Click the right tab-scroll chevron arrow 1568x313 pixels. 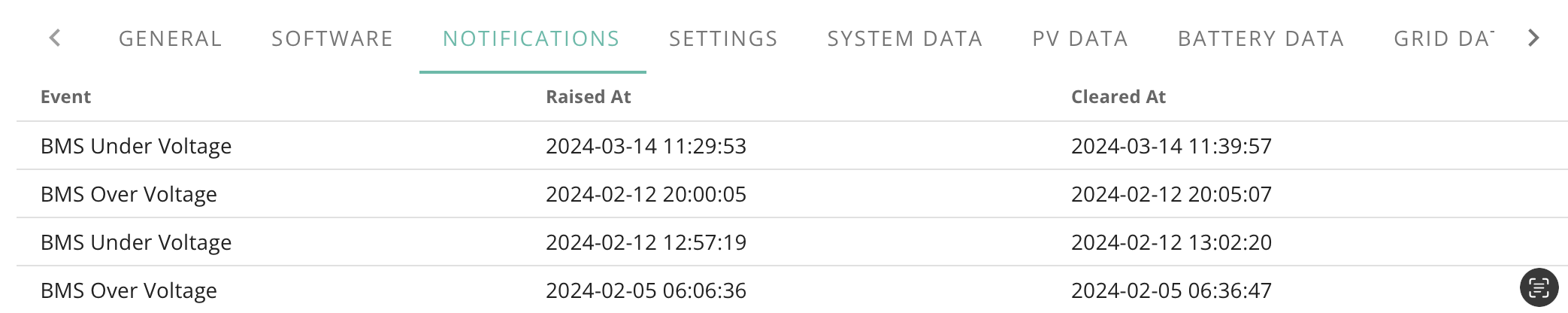[x=1533, y=38]
